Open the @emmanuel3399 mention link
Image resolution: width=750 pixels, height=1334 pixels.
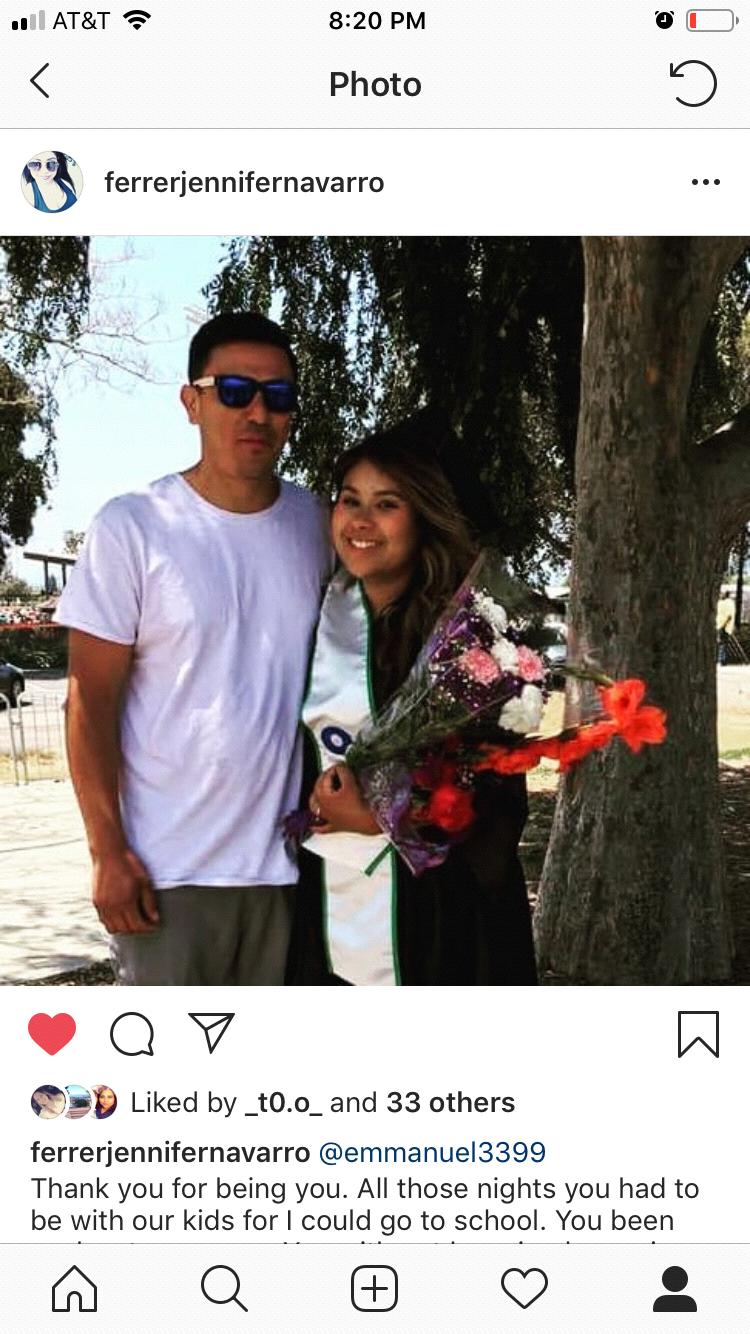point(432,1152)
